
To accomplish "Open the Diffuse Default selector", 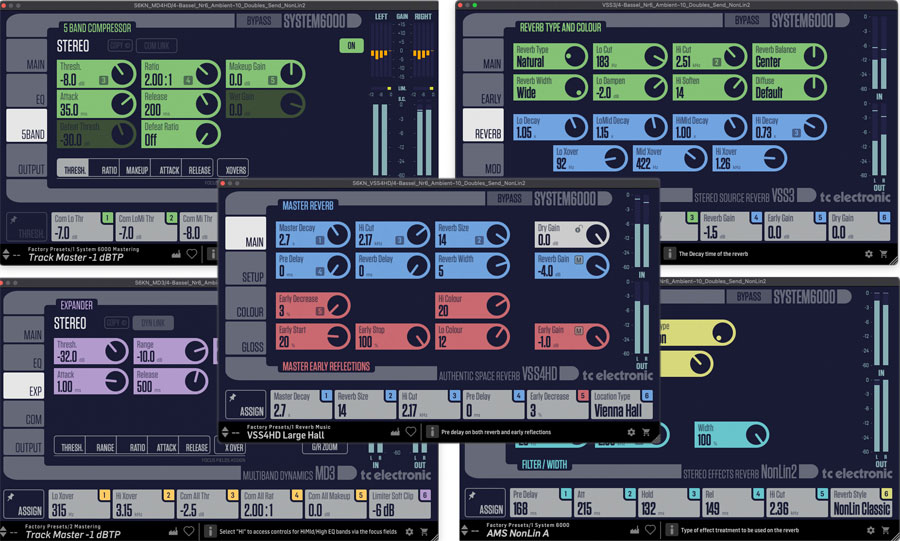I will (x=789, y=87).
